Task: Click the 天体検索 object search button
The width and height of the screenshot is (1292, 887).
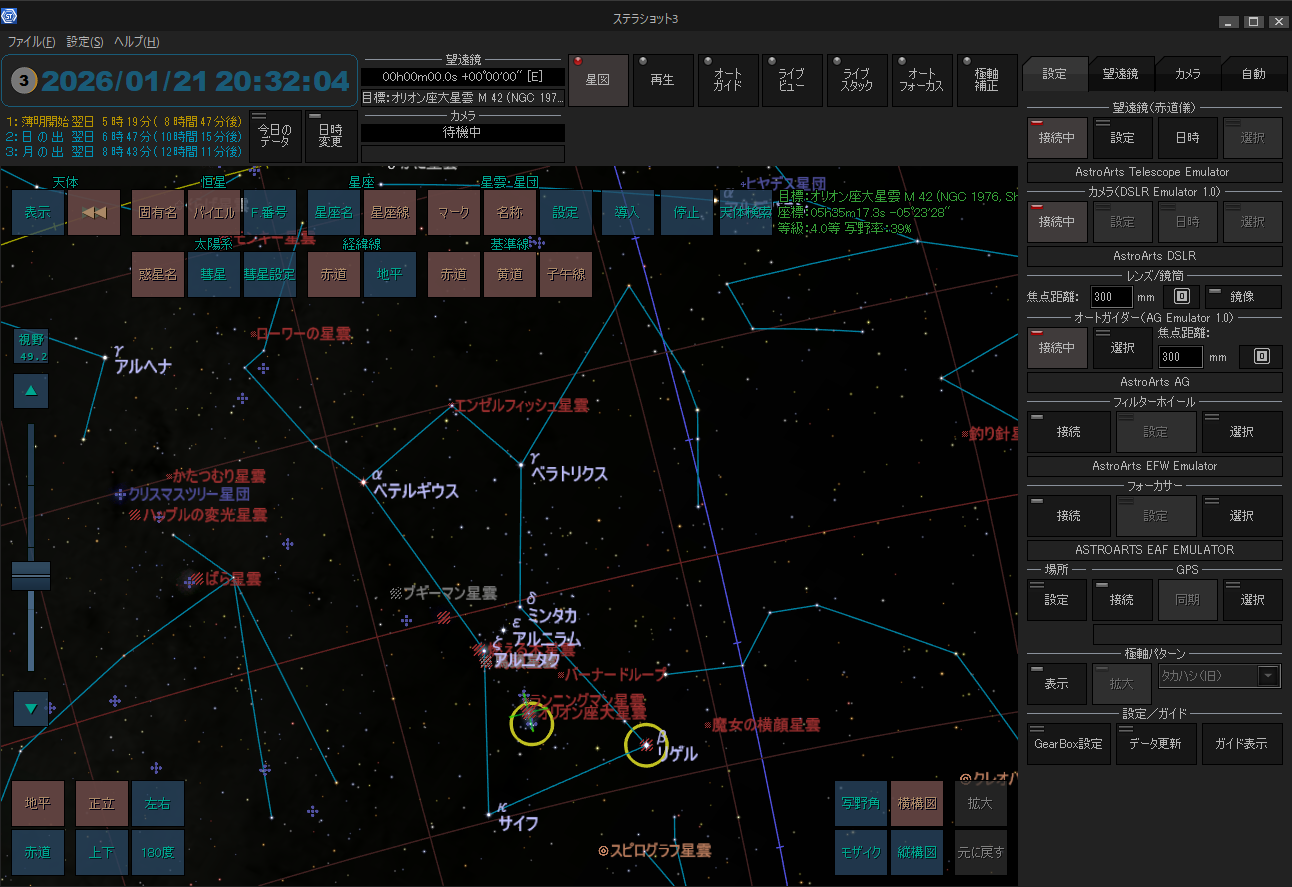Action: 746,213
